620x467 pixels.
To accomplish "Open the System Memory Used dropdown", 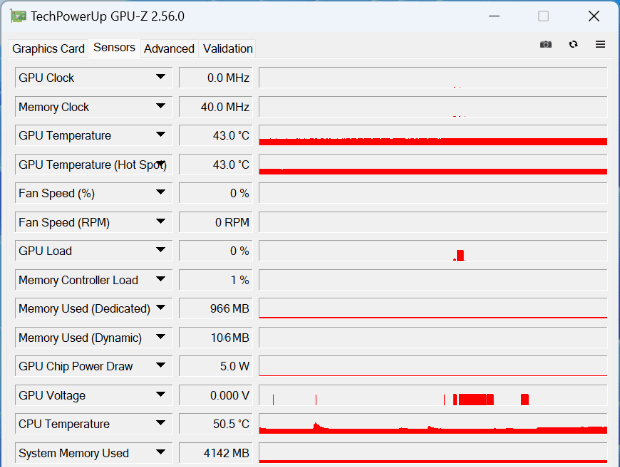I will coord(161,452).
